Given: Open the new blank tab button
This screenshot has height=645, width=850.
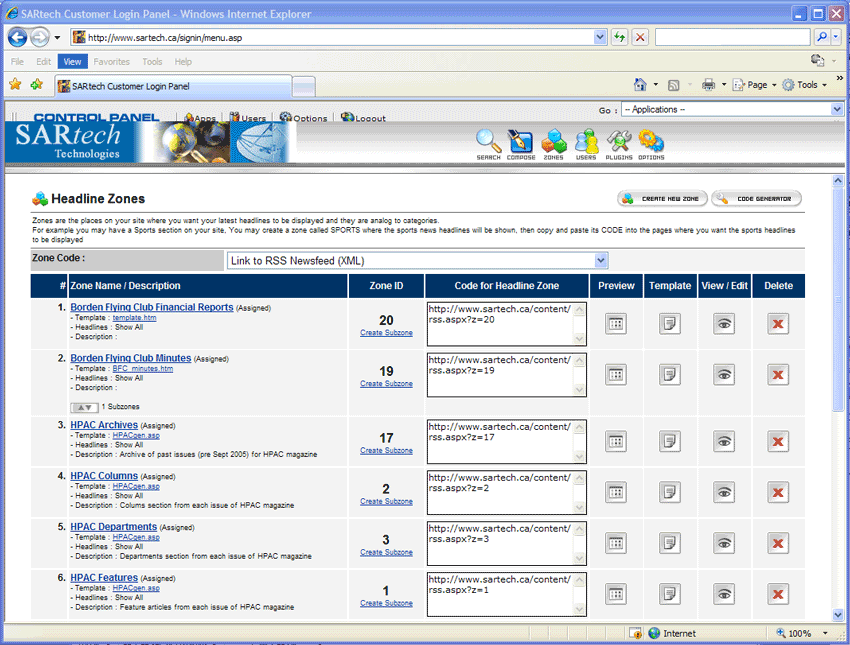Looking at the screenshot, I should point(304,87).
